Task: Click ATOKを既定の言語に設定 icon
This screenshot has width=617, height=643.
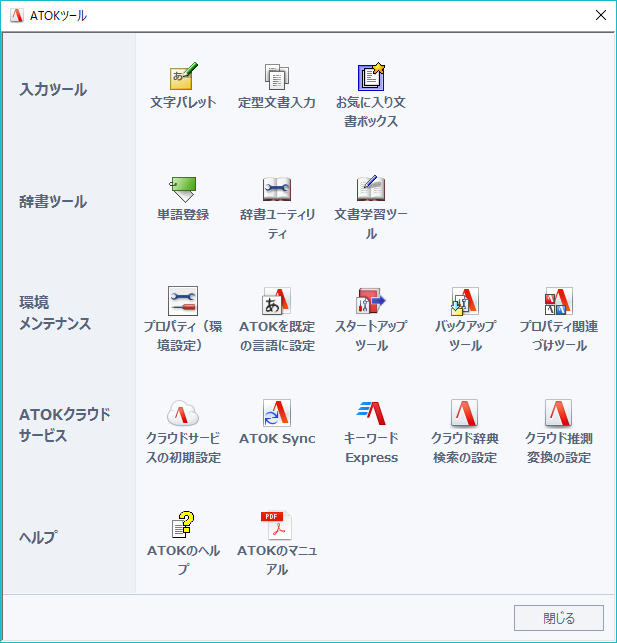Action: 277,301
